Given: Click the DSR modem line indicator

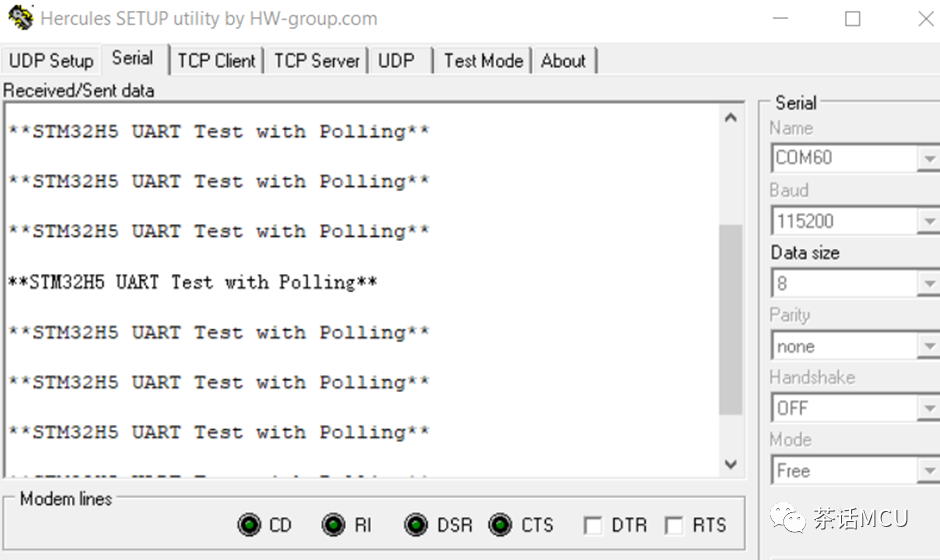Looking at the screenshot, I should [416, 525].
